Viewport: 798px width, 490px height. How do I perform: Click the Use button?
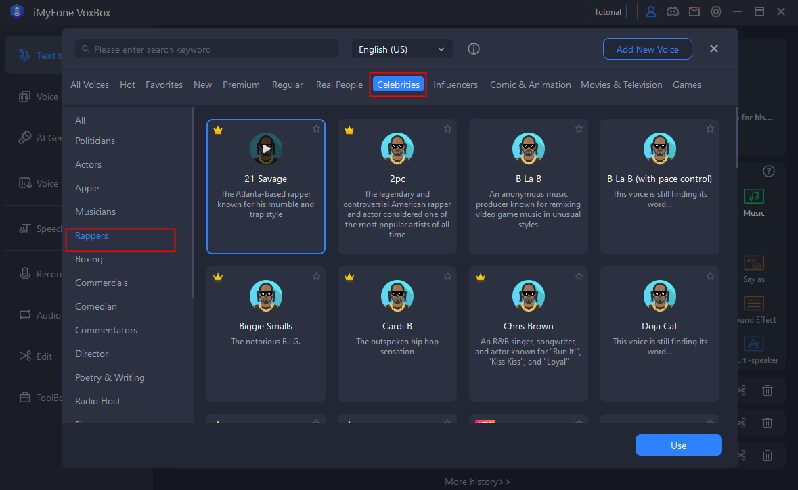click(678, 445)
